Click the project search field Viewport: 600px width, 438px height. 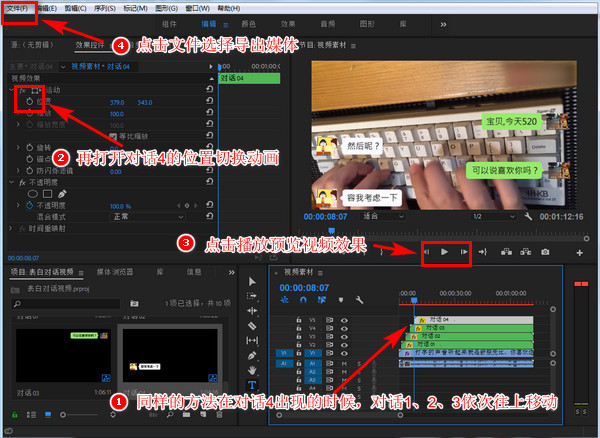(65, 304)
